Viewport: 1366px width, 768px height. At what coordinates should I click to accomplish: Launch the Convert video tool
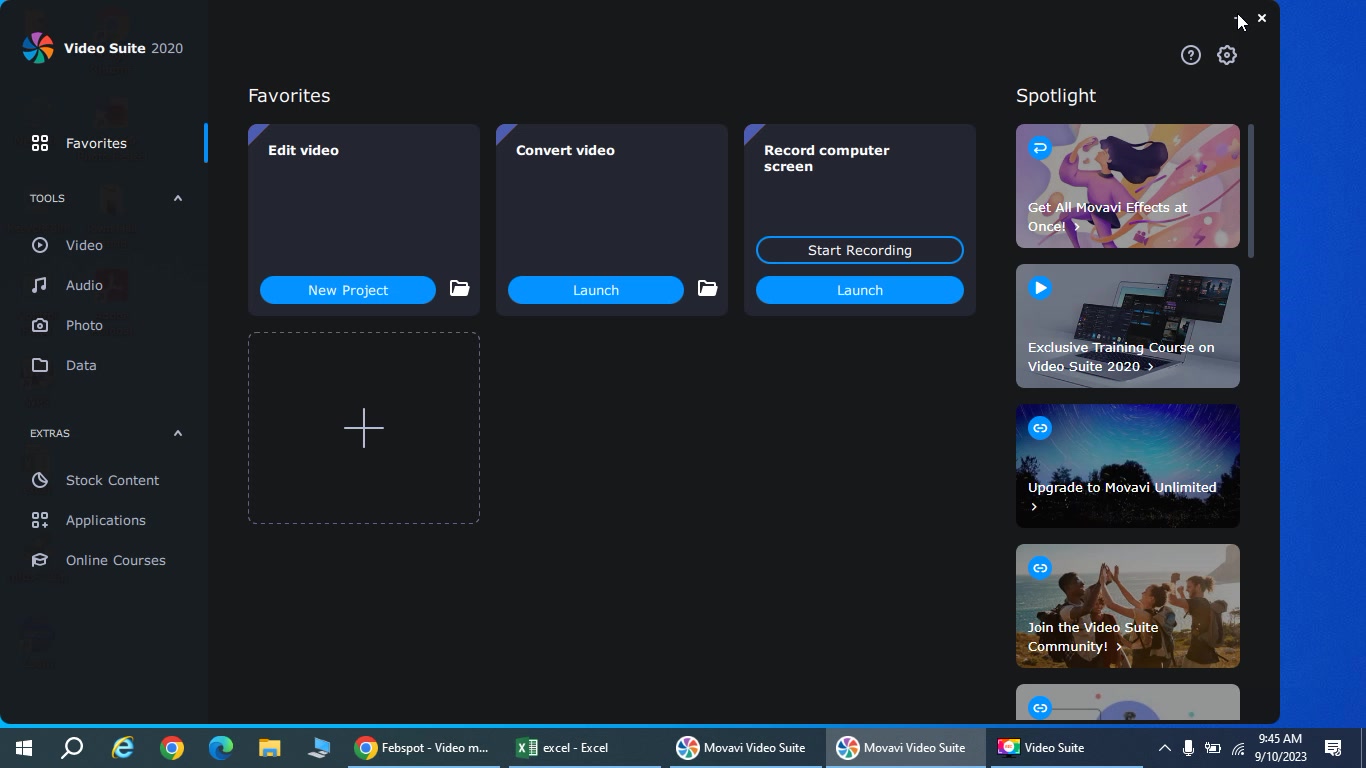coord(596,290)
